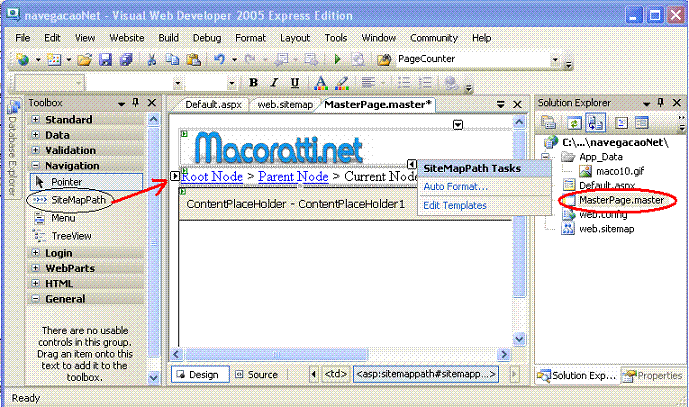Click the asp:sitemappath tag navigator button
This screenshot has height=407, width=689.
coord(426,374)
